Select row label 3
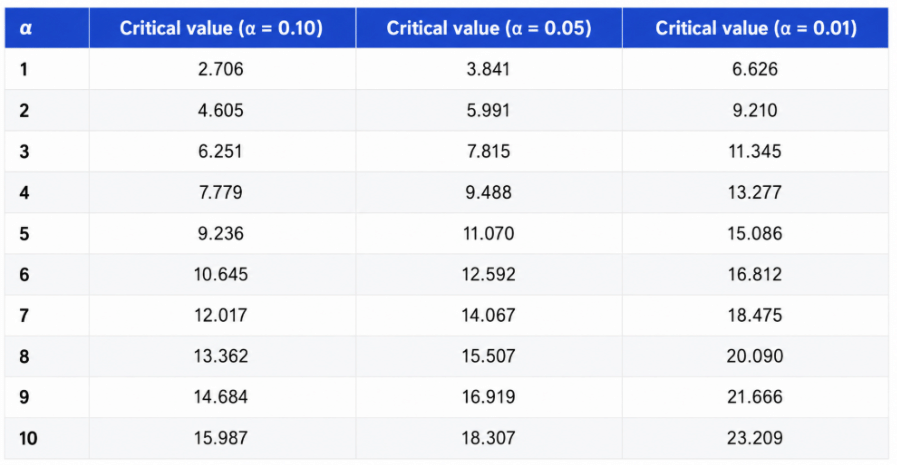Image resolution: width=897 pixels, height=465 pixels. click(x=24, y=152)
